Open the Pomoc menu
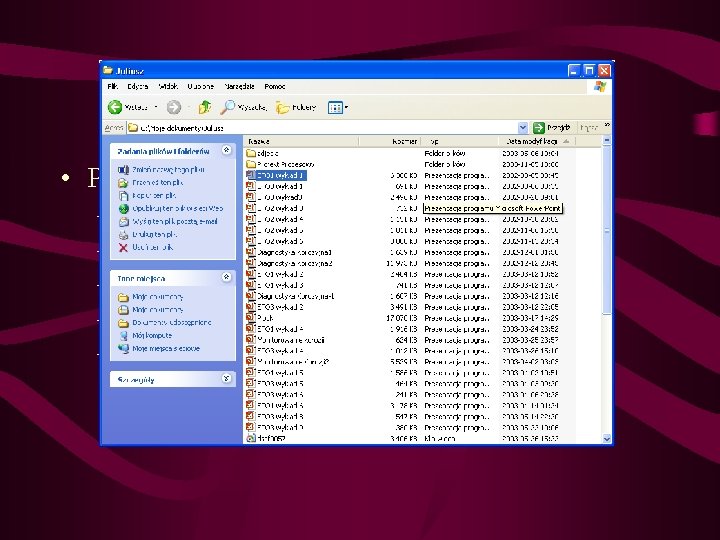 pos(275,86)
